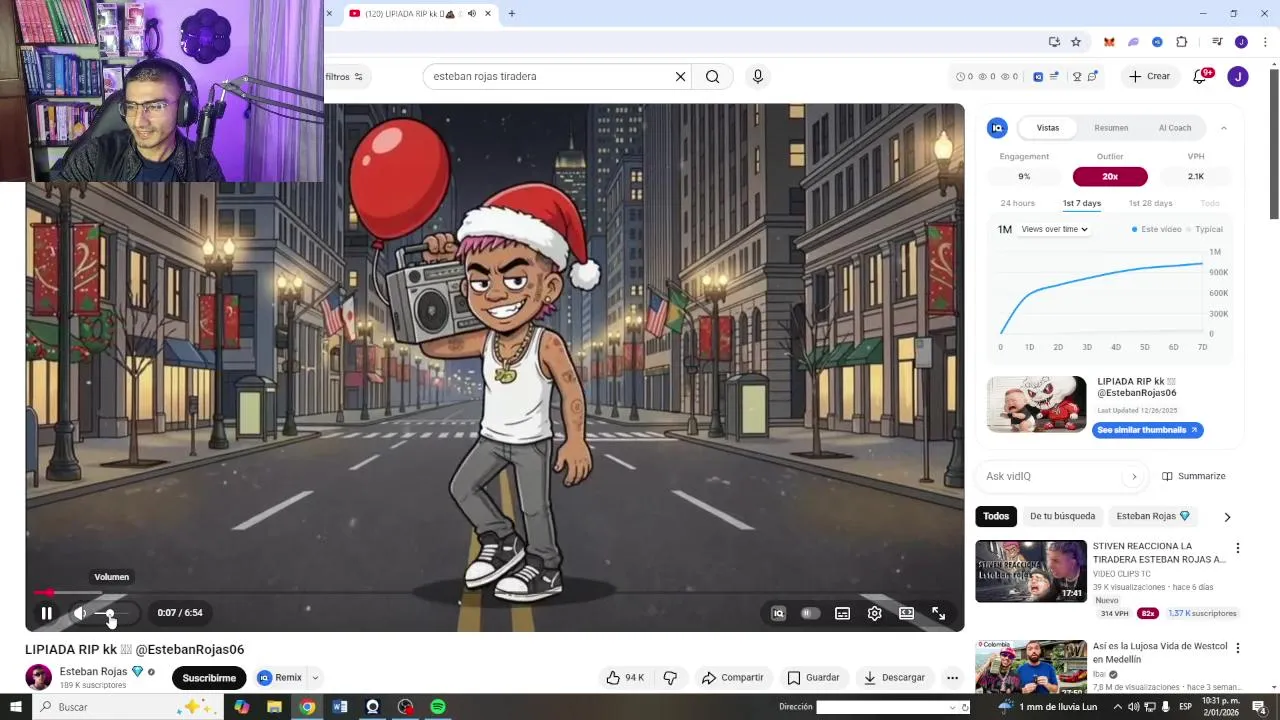Pause the video playback

(x=46, y=613)
